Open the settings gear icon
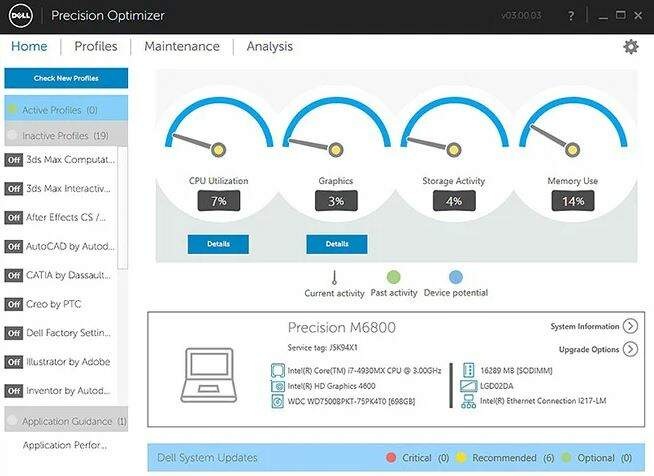The height and width of the screenshot is (476, 654). 631,47
